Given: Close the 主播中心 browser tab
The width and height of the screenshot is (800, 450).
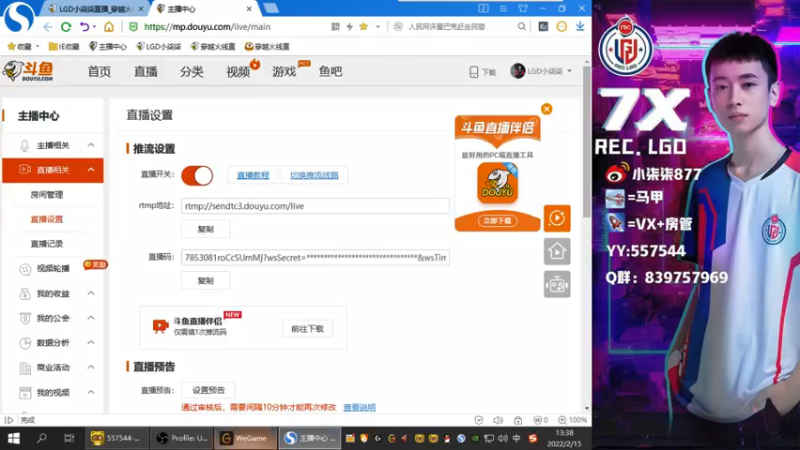Looking at the screenshot, I should coord(249,9).
